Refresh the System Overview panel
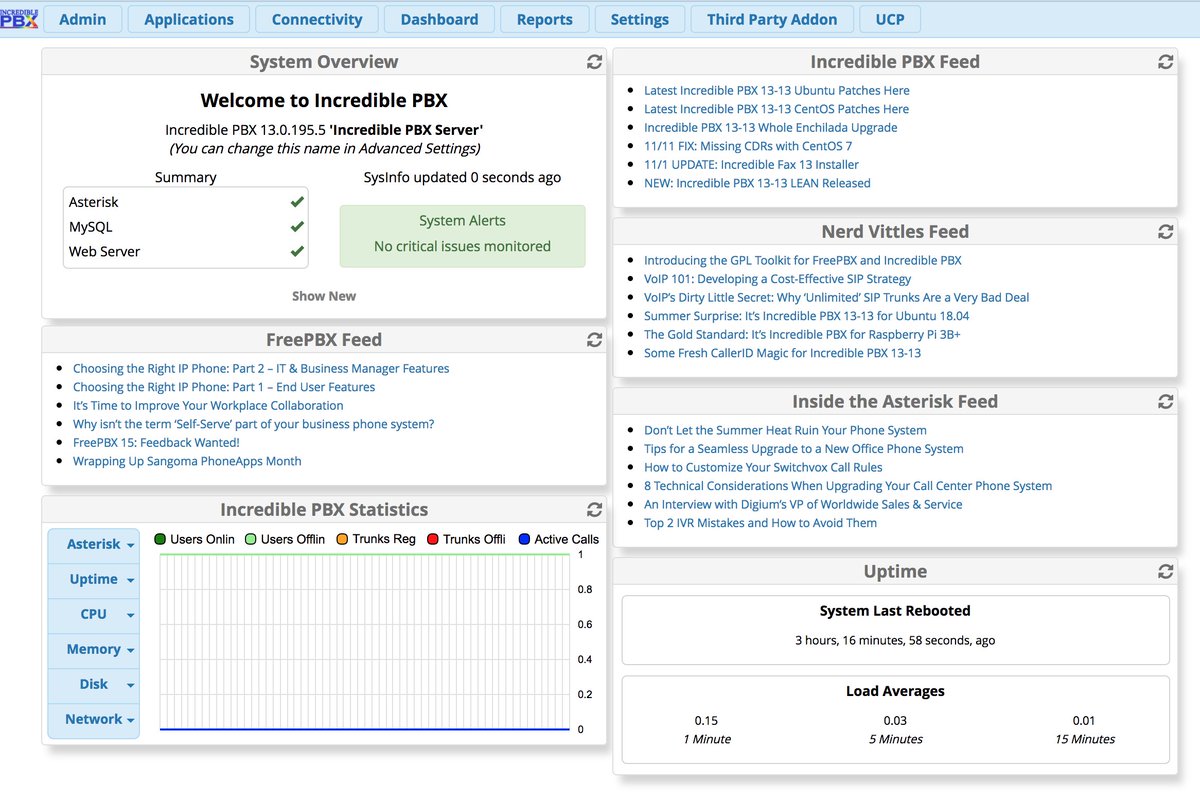1200x800 pixels. click(594, 62)
